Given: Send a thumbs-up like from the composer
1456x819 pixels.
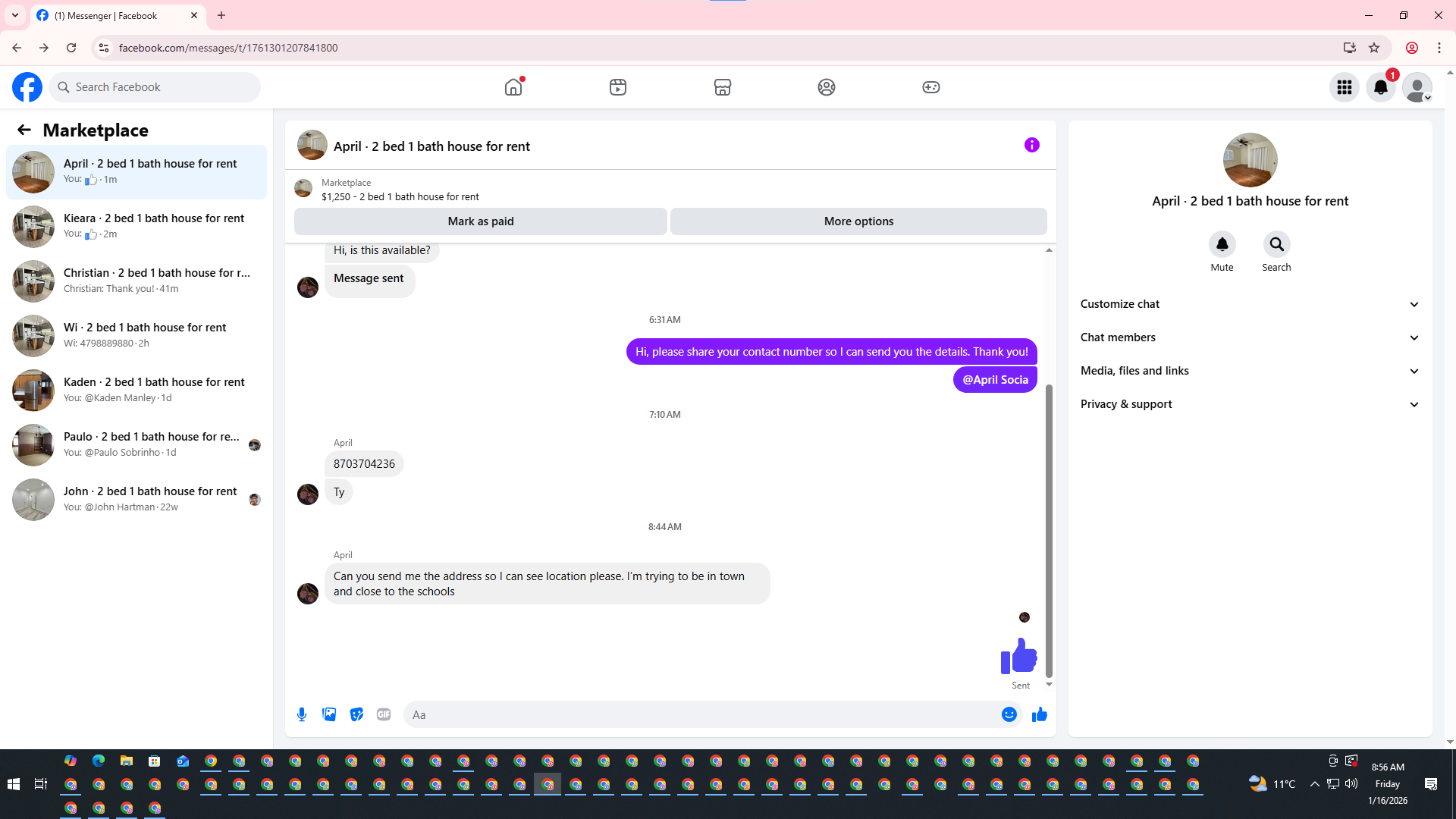Looking at the screenshot, I should click(1039, 714).
